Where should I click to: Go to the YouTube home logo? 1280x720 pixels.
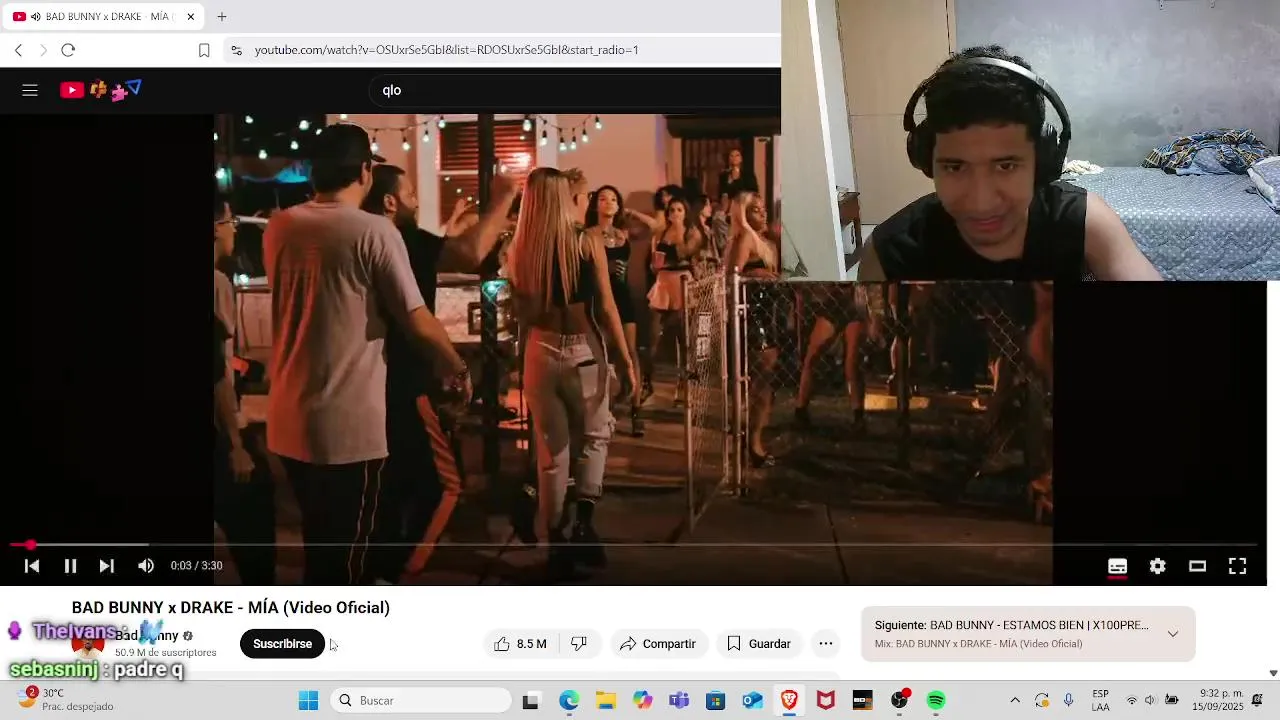[100, 90]
